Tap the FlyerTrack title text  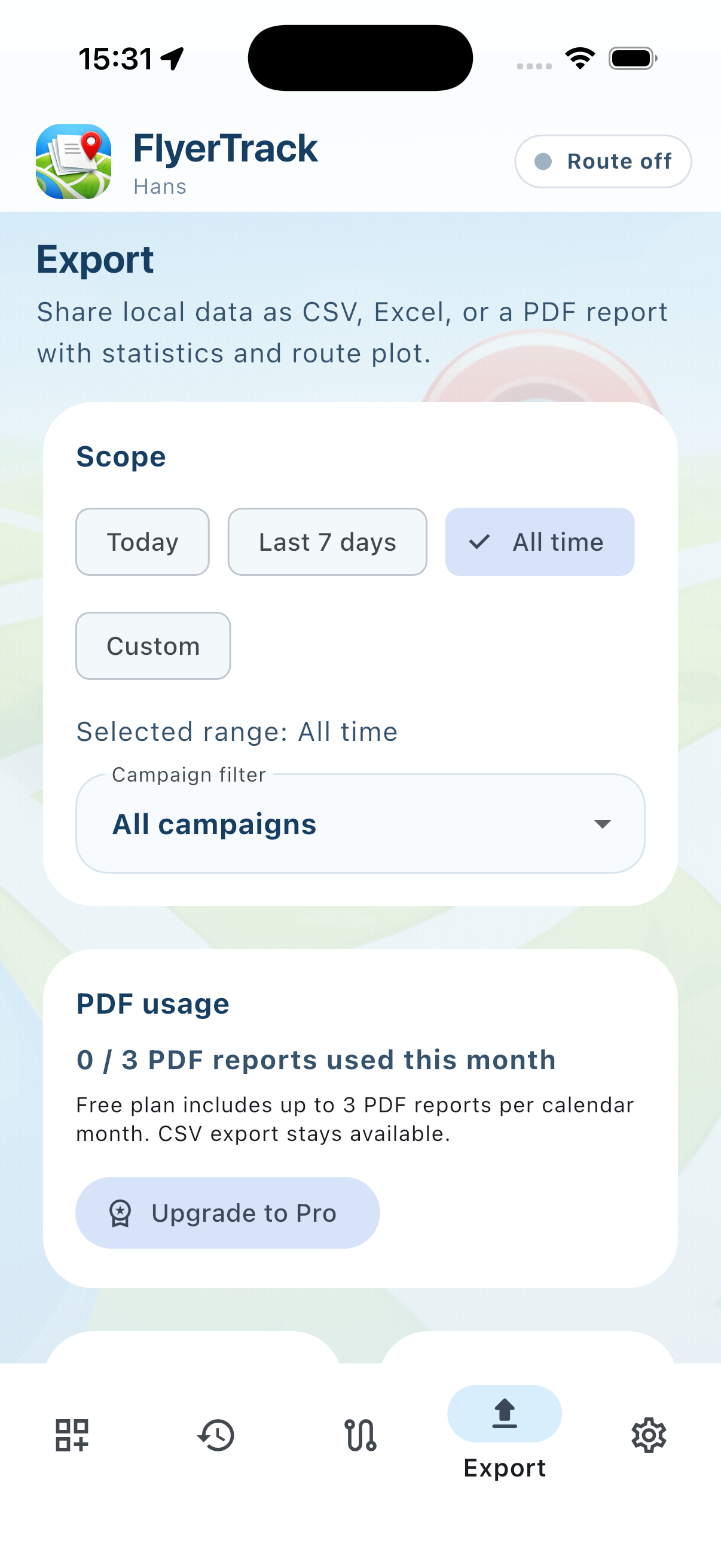225,148
